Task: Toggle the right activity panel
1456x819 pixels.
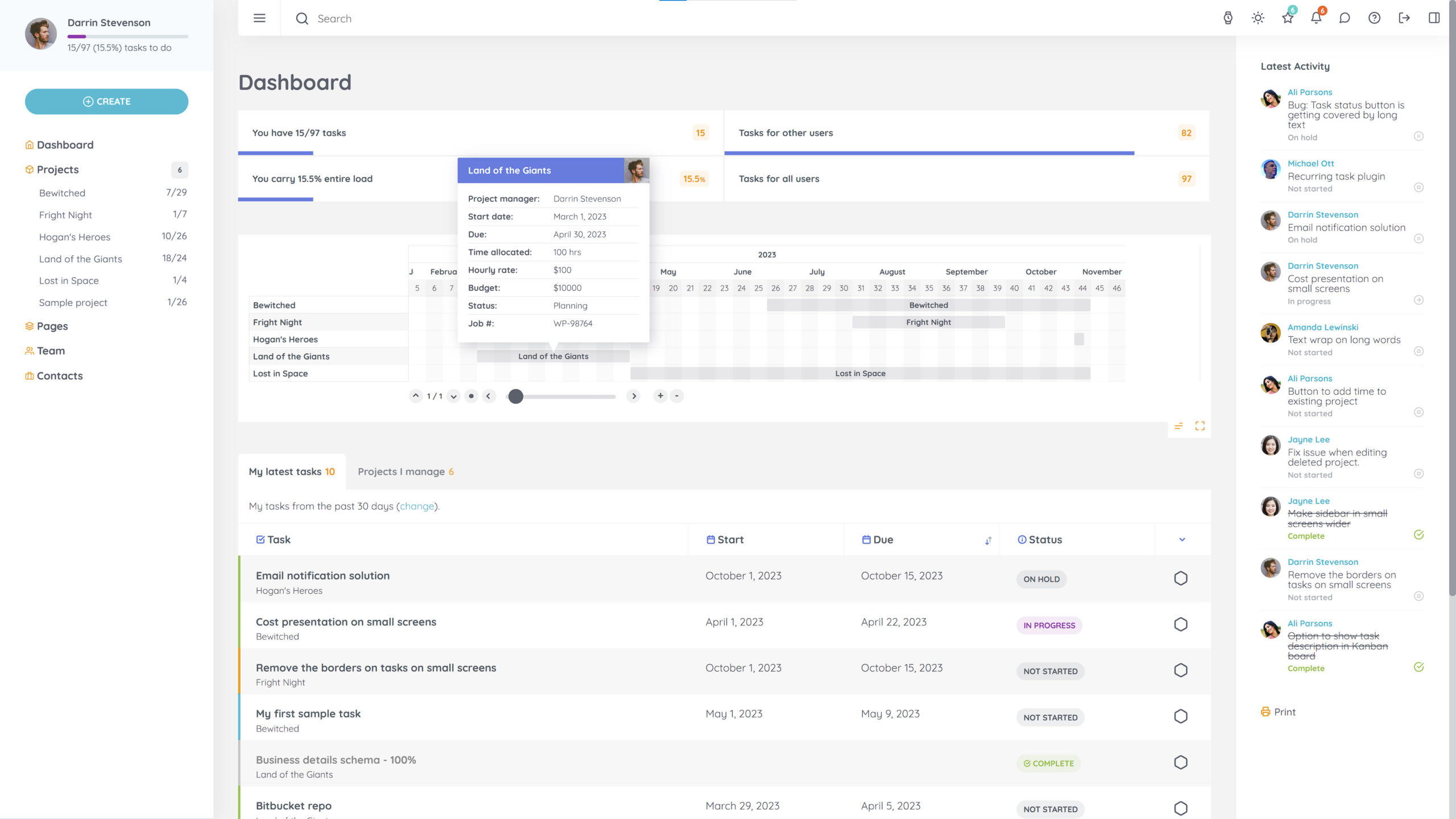Action: [x=1433, y=18]
